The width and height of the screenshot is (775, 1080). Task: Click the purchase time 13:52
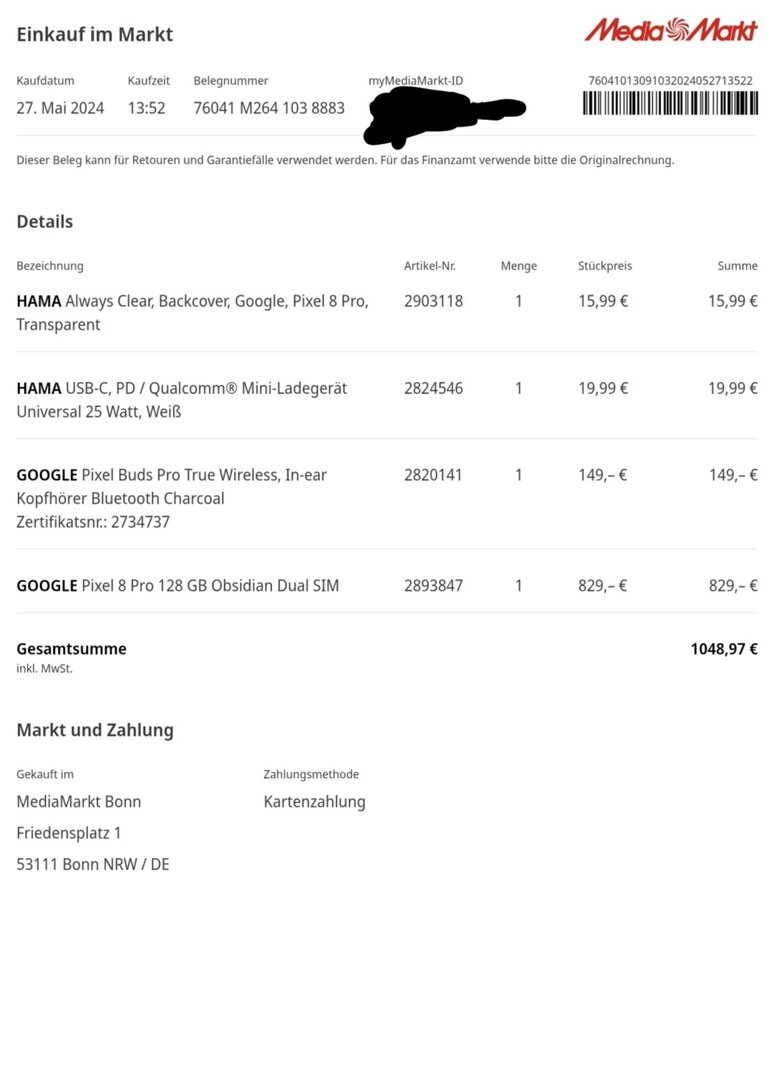click(146, 108)
